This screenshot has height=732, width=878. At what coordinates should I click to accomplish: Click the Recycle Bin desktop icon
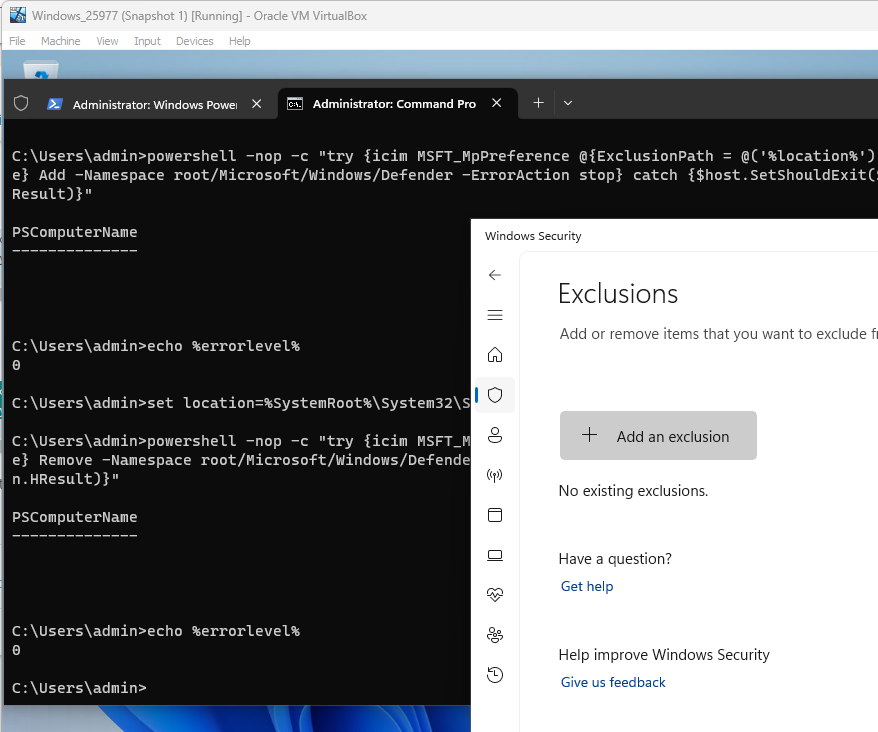41,70
